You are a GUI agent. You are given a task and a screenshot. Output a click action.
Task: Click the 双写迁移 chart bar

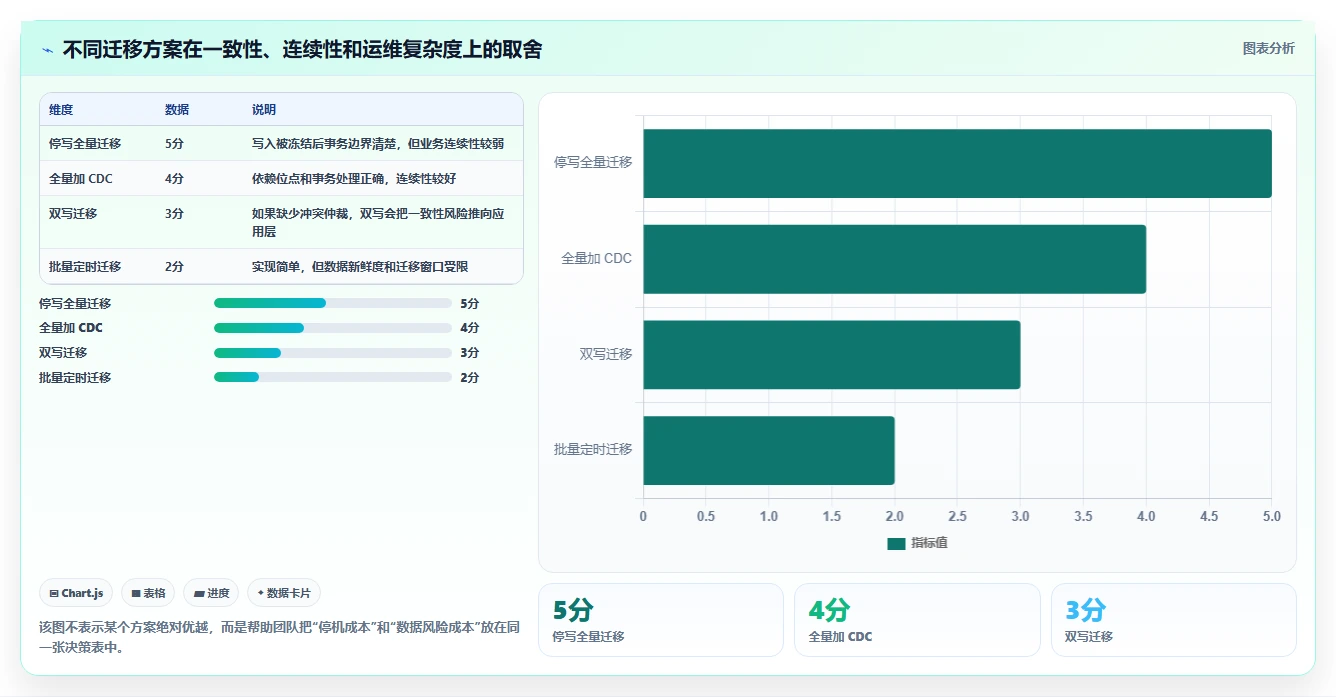point(831,355)
